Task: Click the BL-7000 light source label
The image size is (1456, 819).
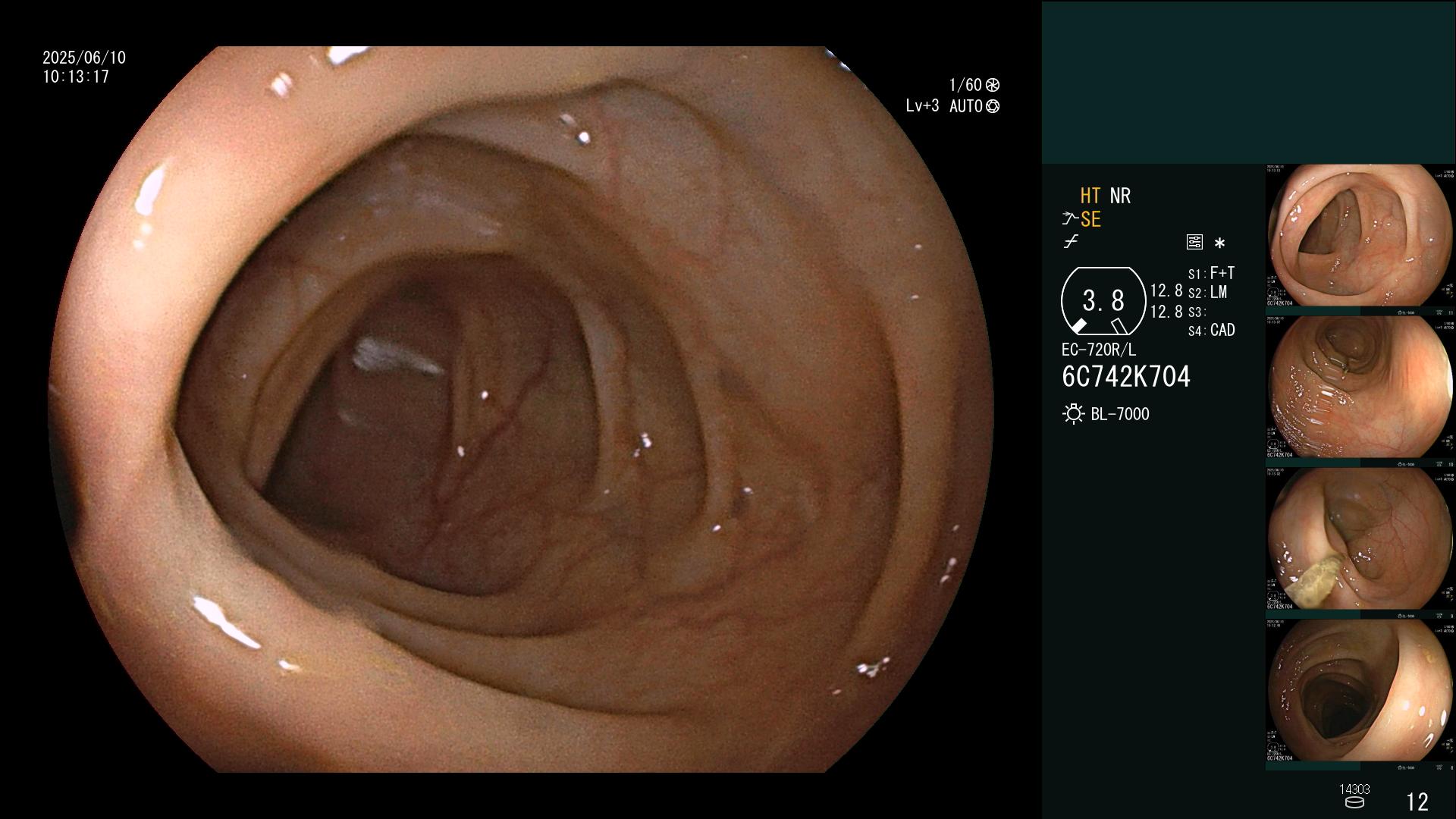Action: pyautogui.click(x=1120, y=414)
